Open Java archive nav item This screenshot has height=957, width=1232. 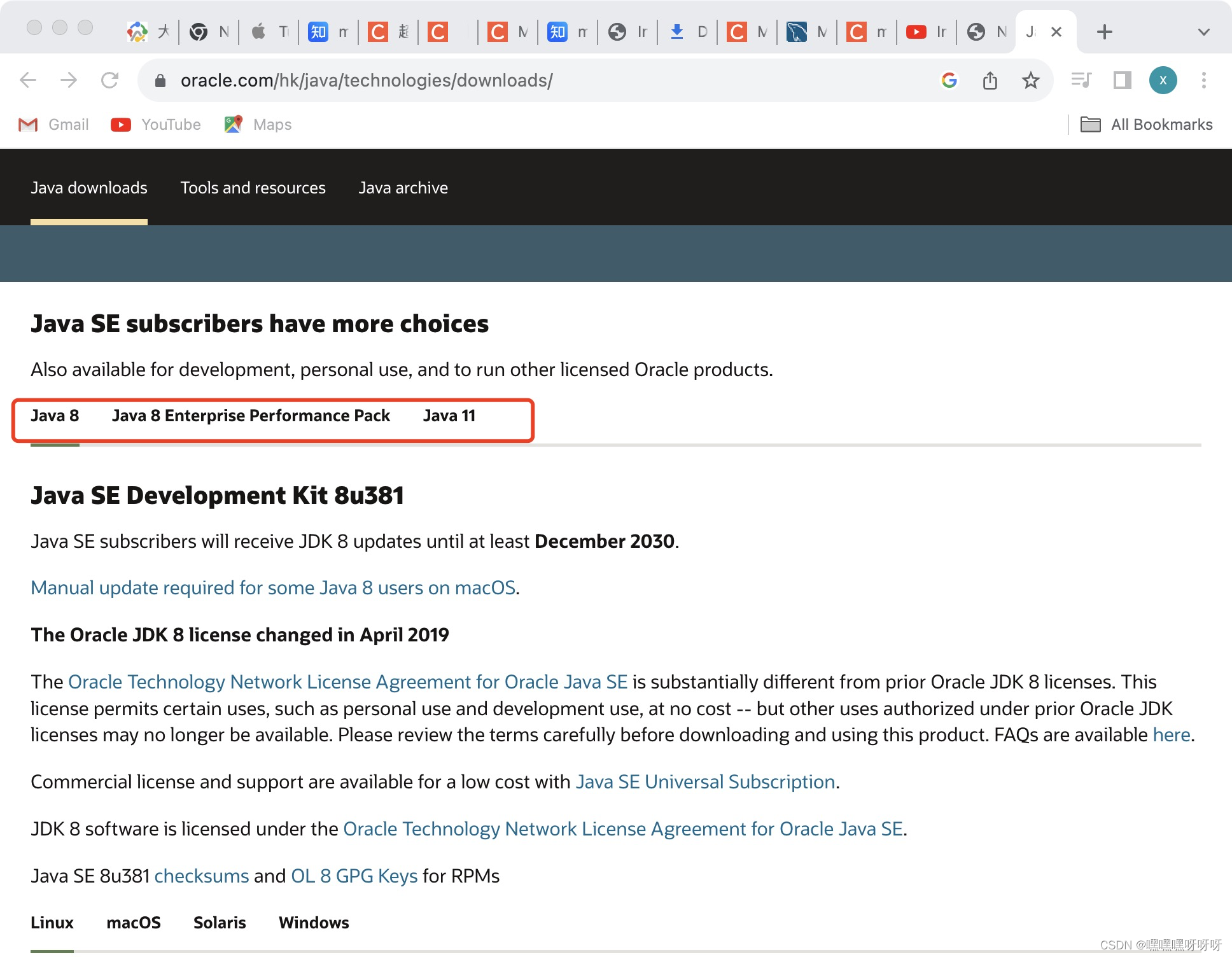point(403,188)
